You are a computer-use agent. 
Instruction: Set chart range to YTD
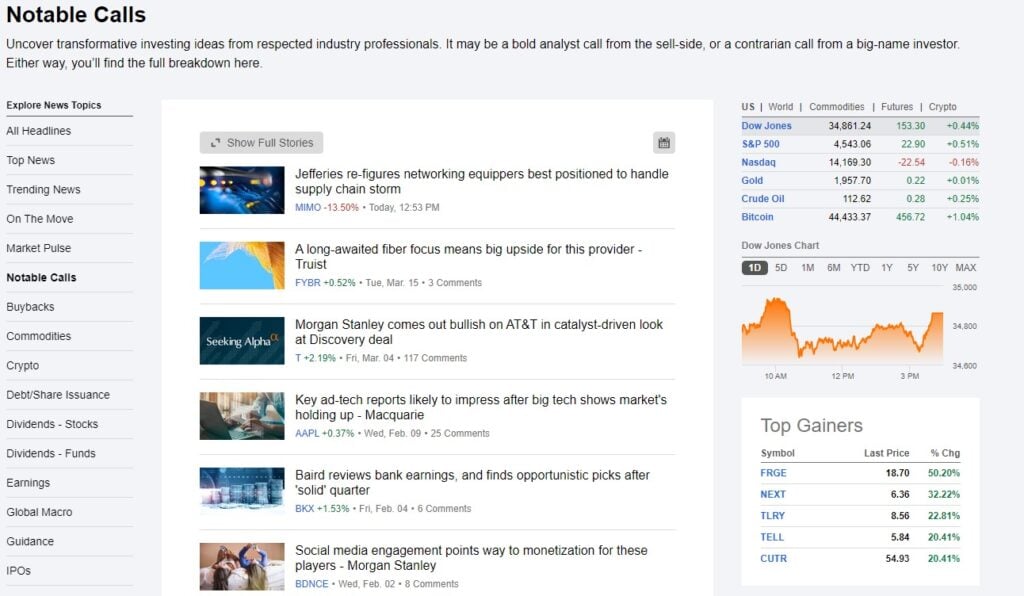click(859, 268)
